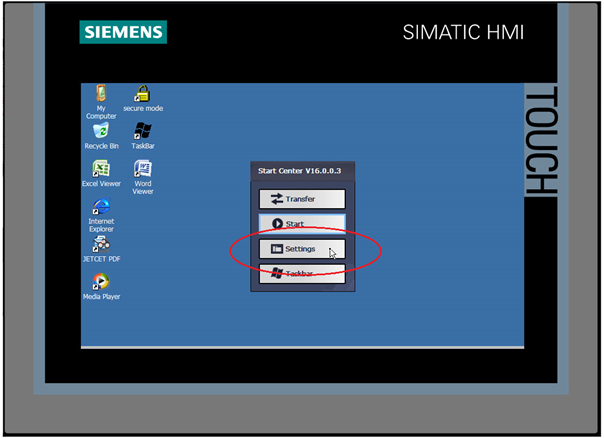Click the Taskbar button in Start Center

coord(302,274)
